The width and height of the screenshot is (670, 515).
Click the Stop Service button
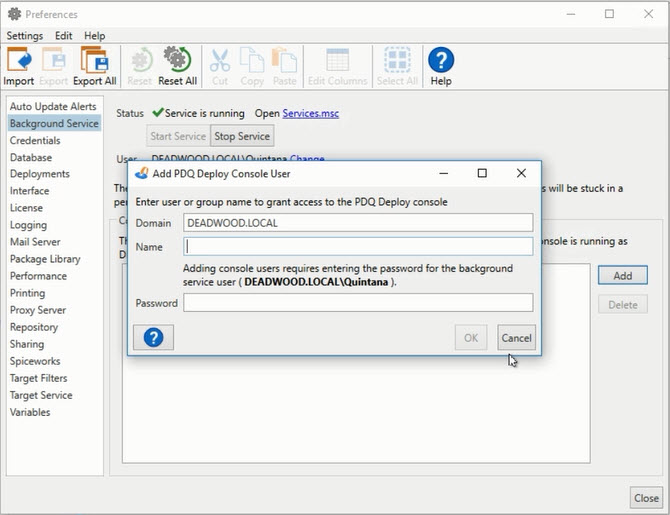point(242,136)
